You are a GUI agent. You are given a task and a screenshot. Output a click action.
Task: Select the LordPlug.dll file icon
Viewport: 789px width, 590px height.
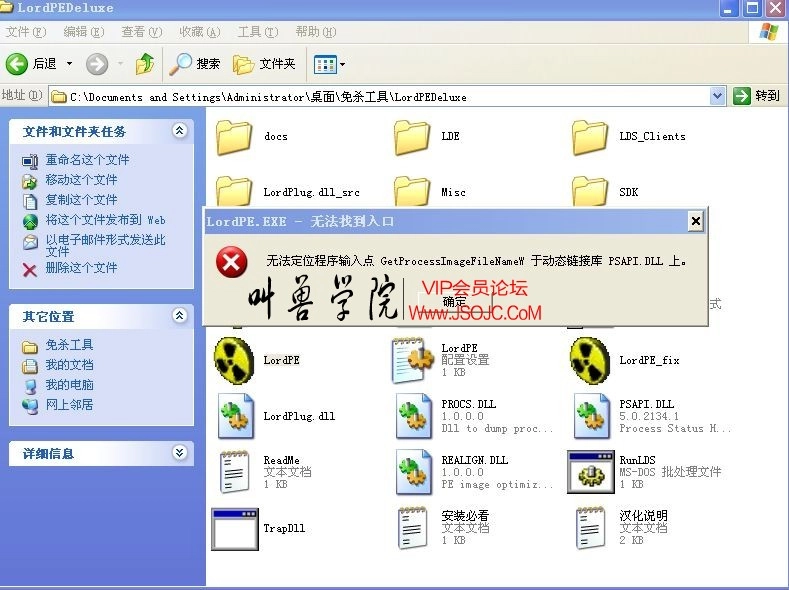point(235,416)
